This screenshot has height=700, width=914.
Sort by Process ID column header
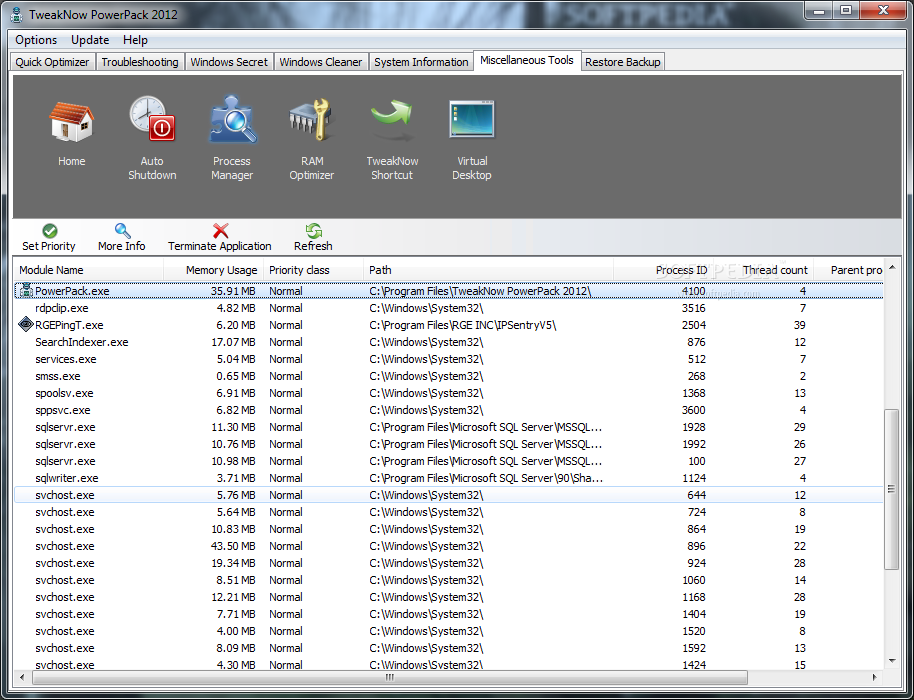click(x=663, y=270)
